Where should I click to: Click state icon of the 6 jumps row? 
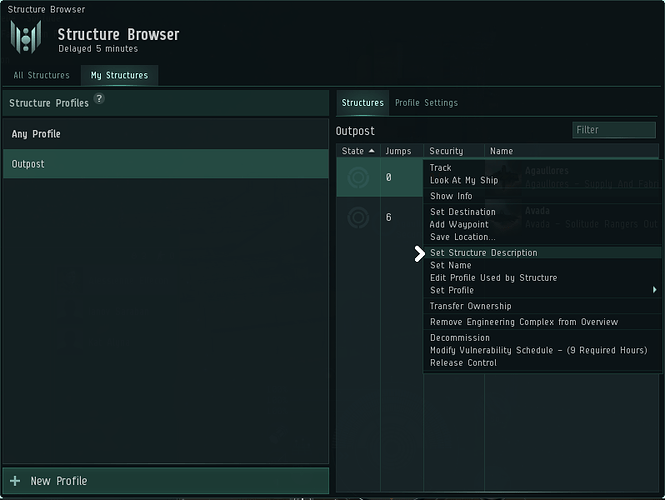[358, 218]
